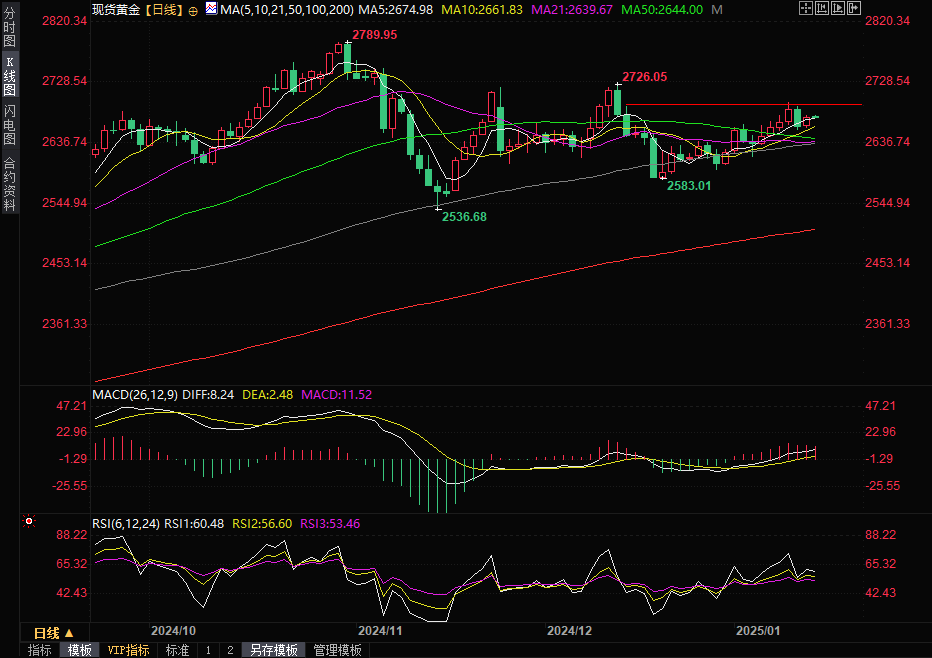This screenshot has height=658, width=932.
Task: Select the 指标 tab at bottom
Action: (x=40, y=650)
